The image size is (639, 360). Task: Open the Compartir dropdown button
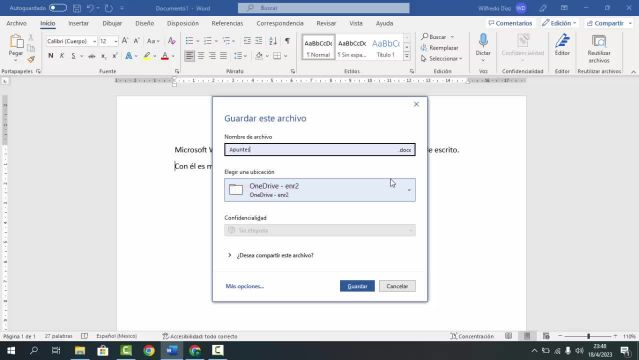tap(609, 23)
